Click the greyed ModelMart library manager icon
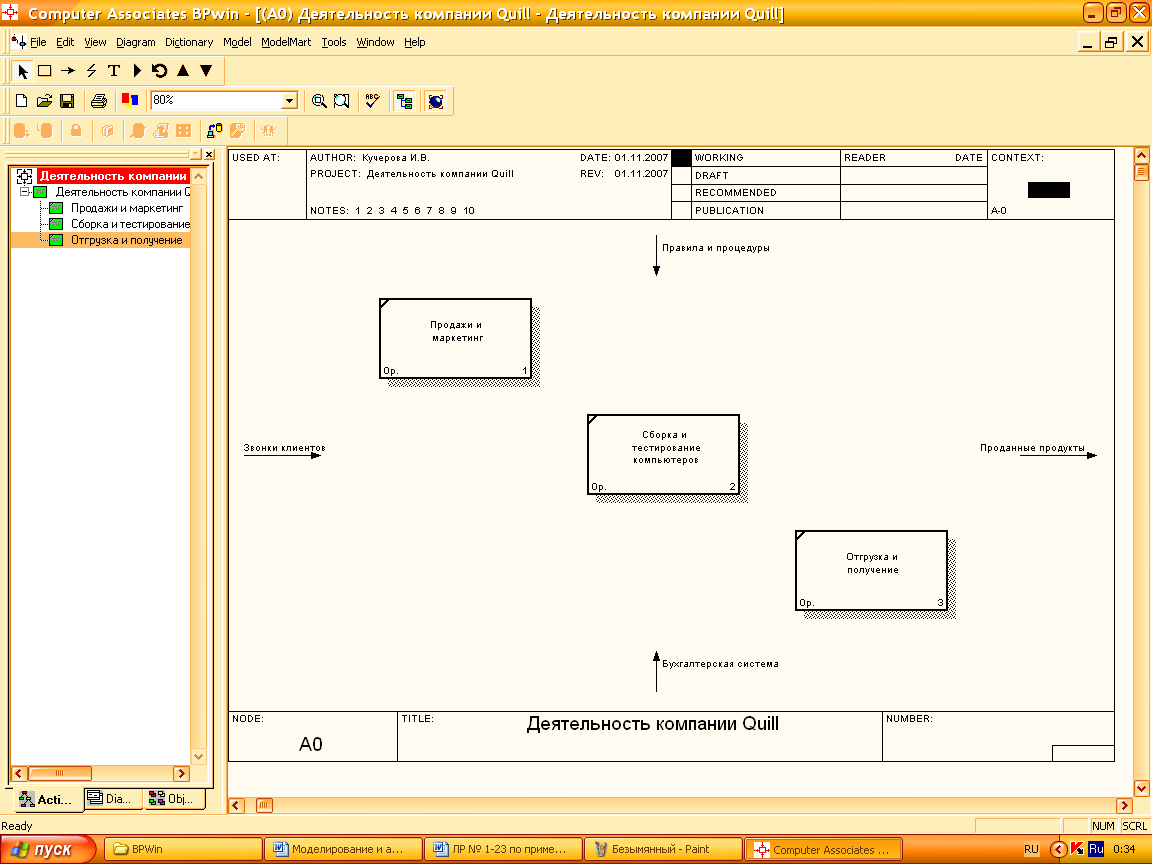This screenshot has height=864, width=1152. click(x=107, y=131)
